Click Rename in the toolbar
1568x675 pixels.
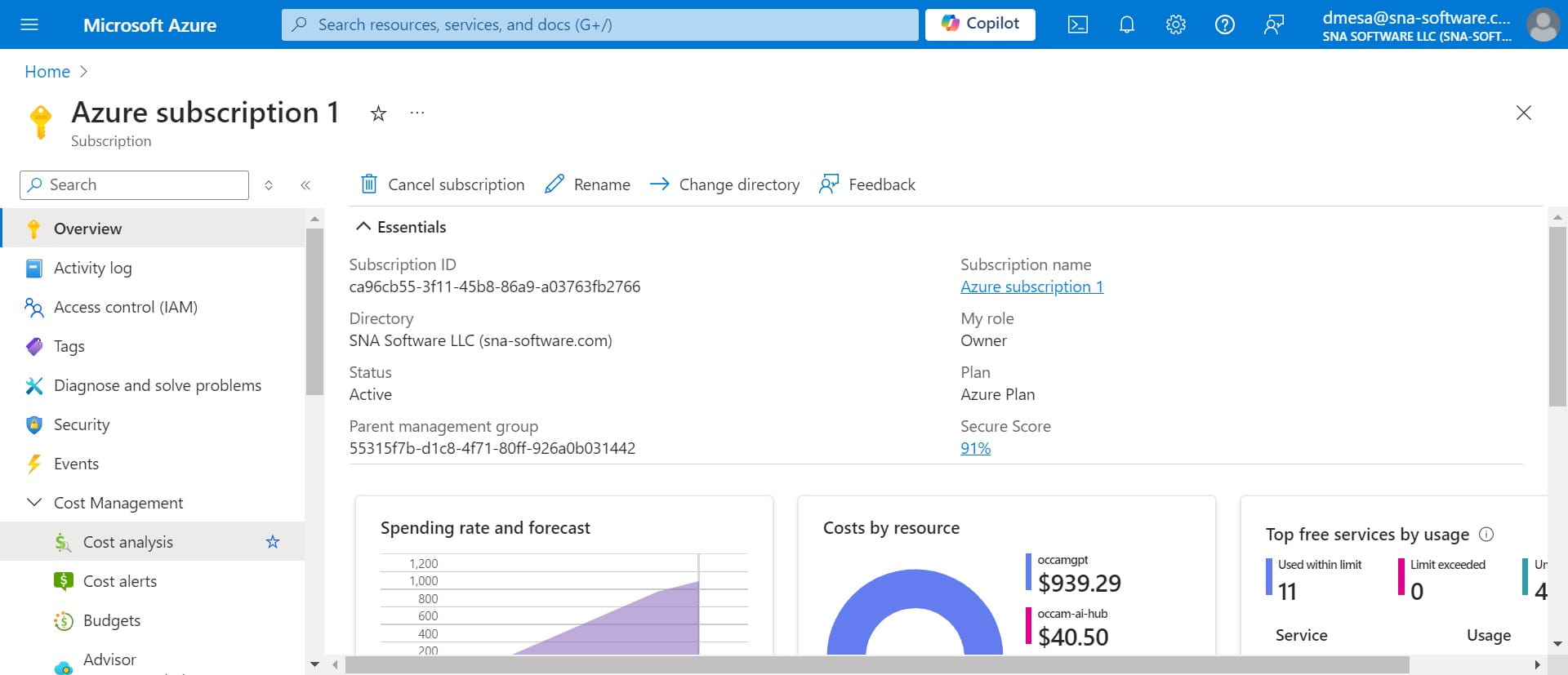pyautogui.click(x=588, y=184)
